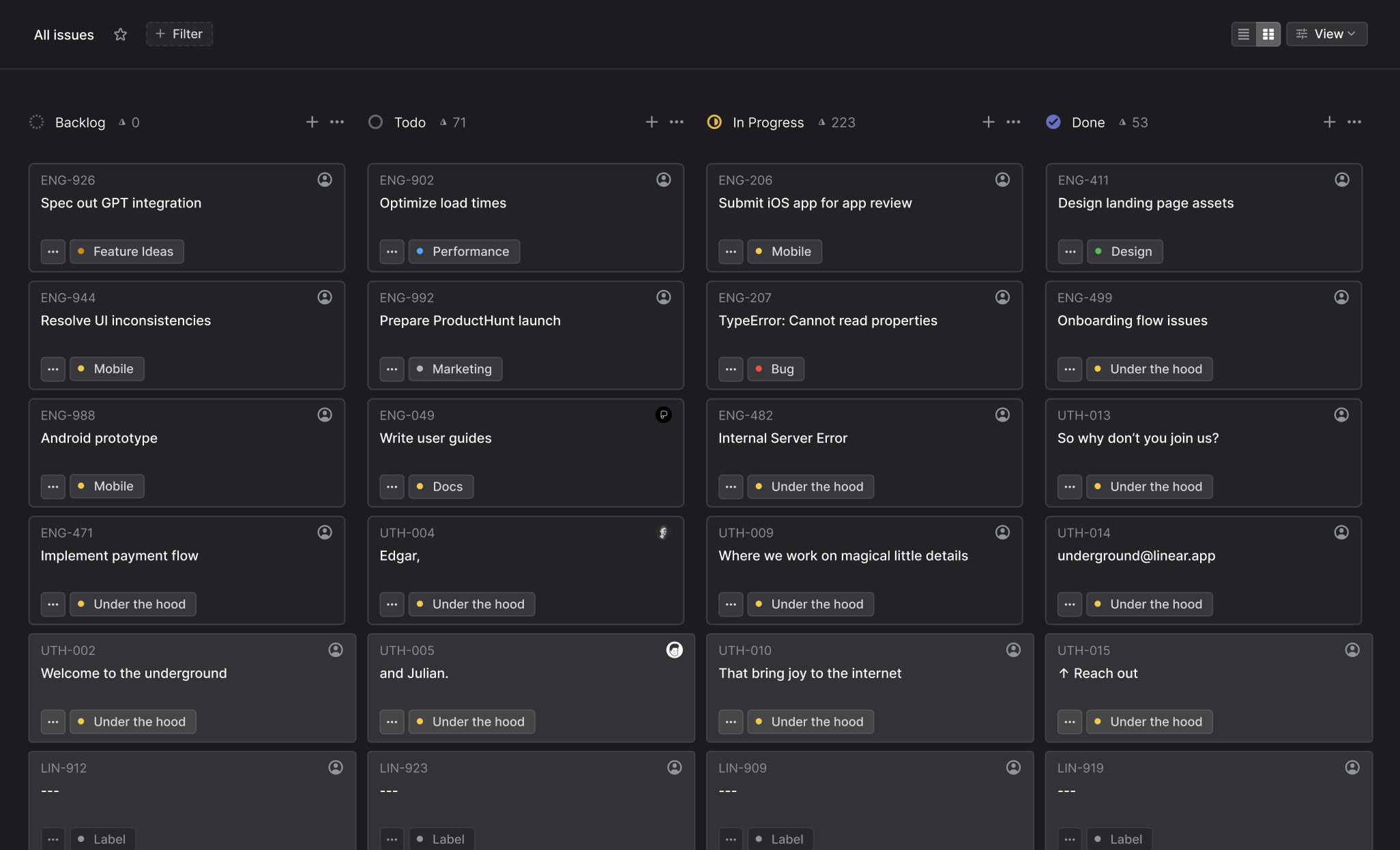Select the board view icon
Screen dimensions: 1400x850
[1268, 33]
